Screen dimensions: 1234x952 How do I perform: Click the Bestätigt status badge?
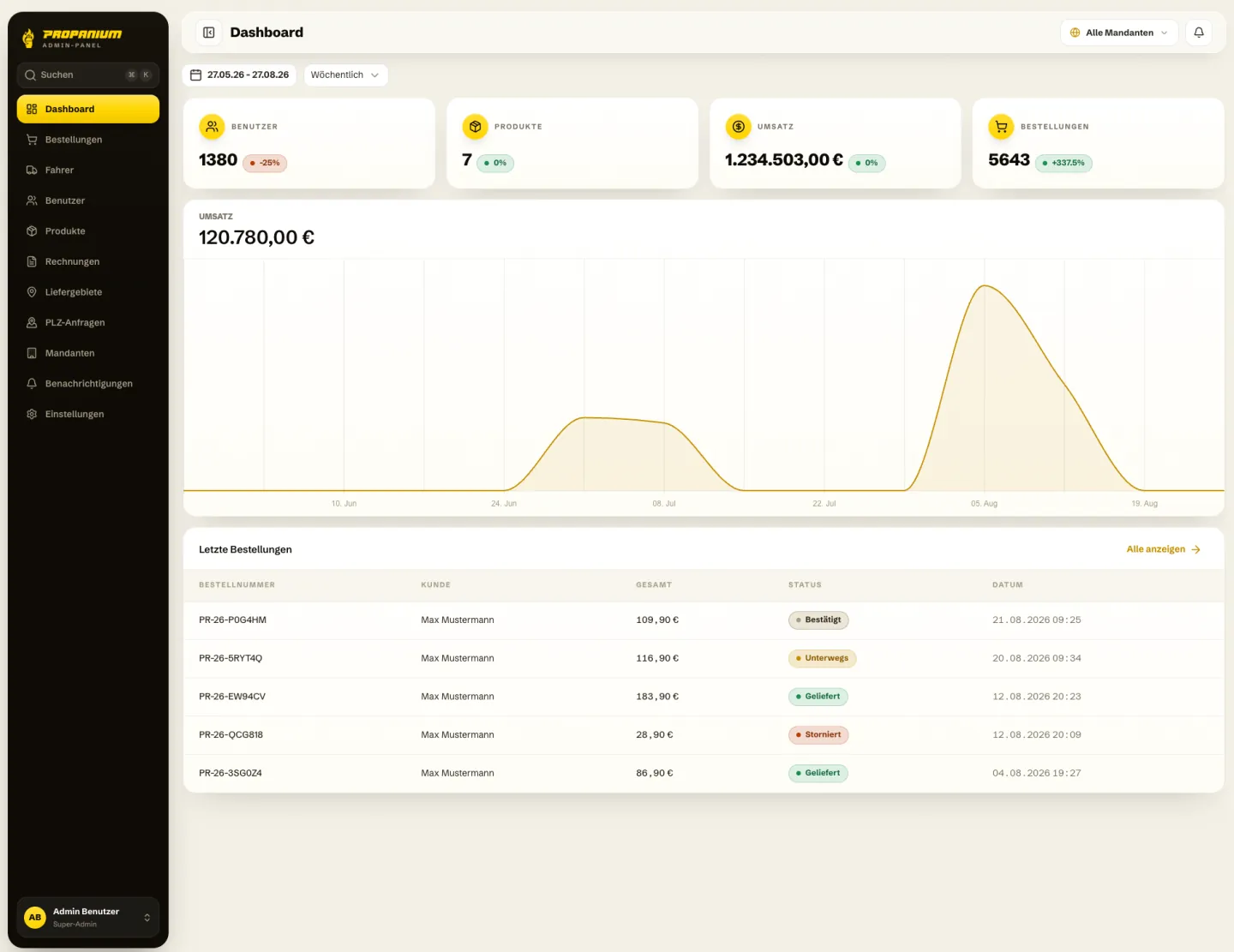click(x=818, y=620)
